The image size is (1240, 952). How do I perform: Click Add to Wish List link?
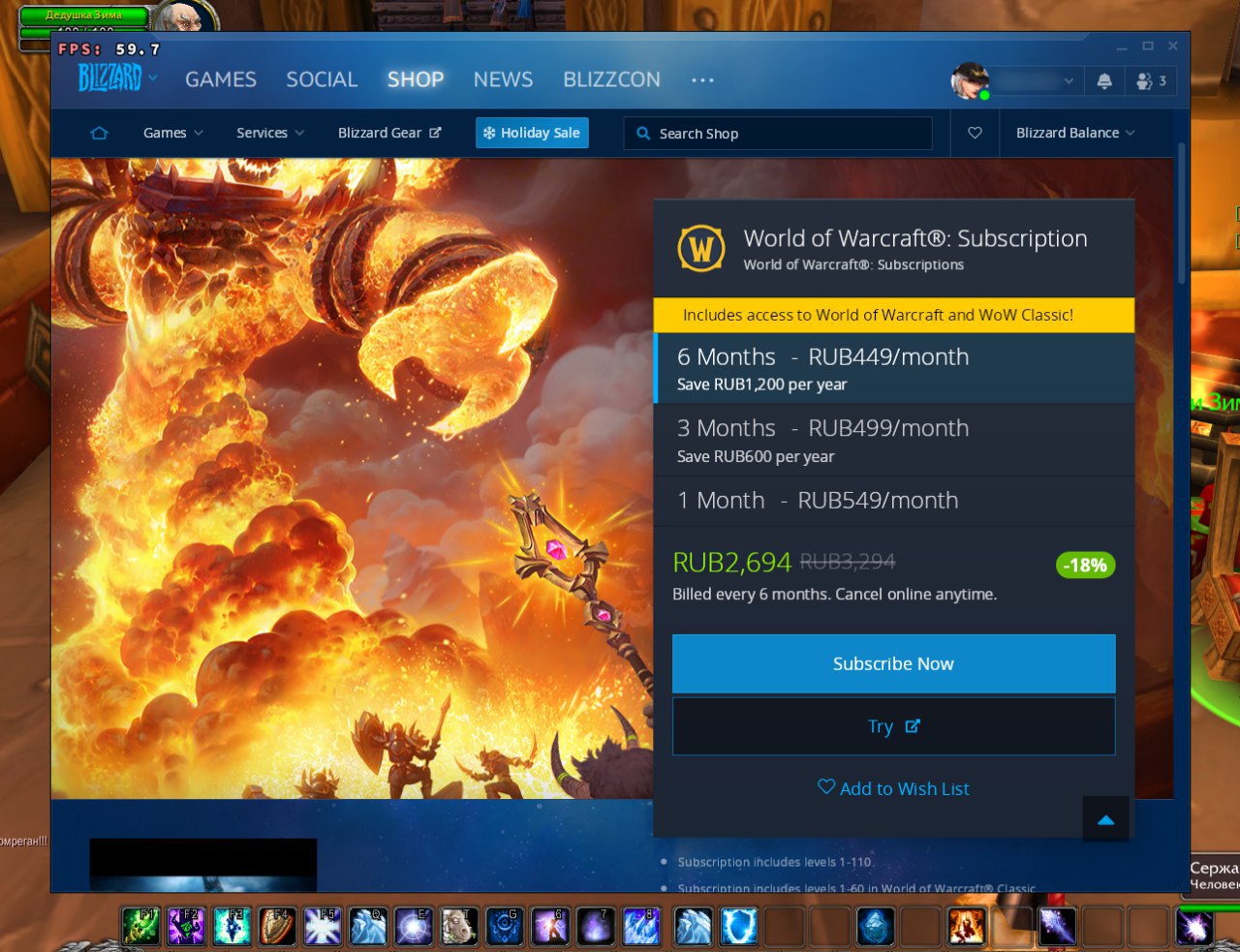coord(894,788)
